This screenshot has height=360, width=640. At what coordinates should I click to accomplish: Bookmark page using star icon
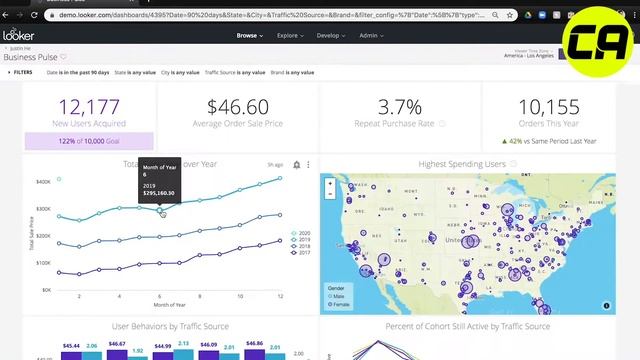point(510,15)
